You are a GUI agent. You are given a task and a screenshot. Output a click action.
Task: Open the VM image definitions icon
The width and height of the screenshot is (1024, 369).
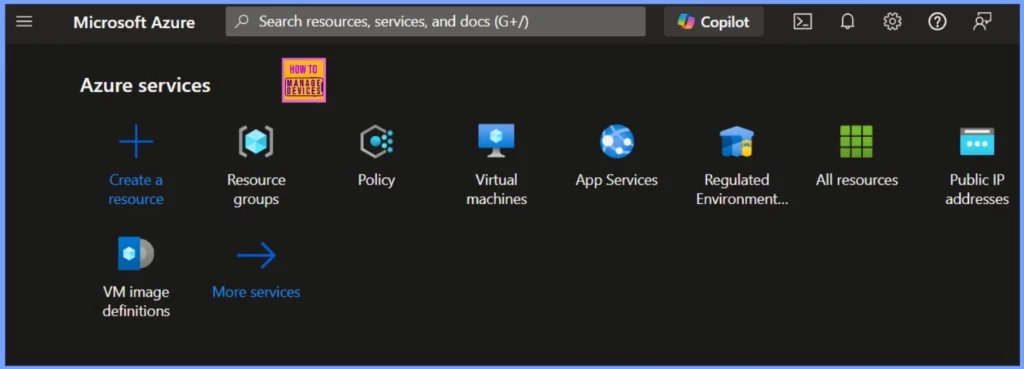pyautogui.click(x=136, y=253)
